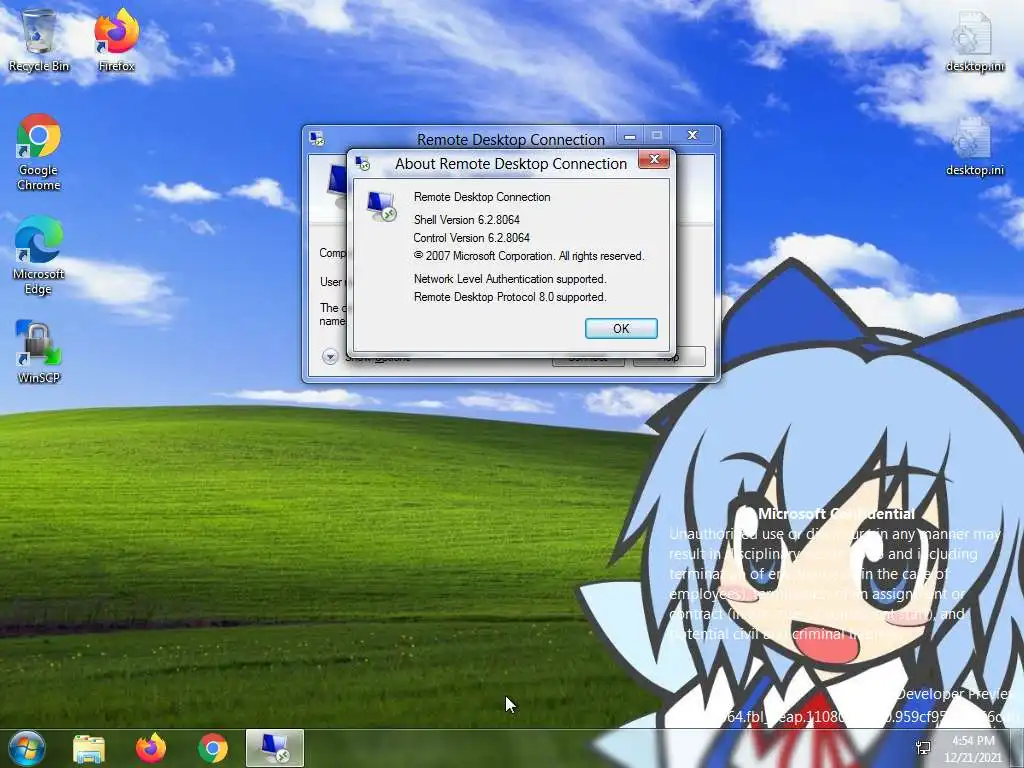Click the Remote Desktop icon inside About dialog

pyautogui.click(x=381, y=206)
